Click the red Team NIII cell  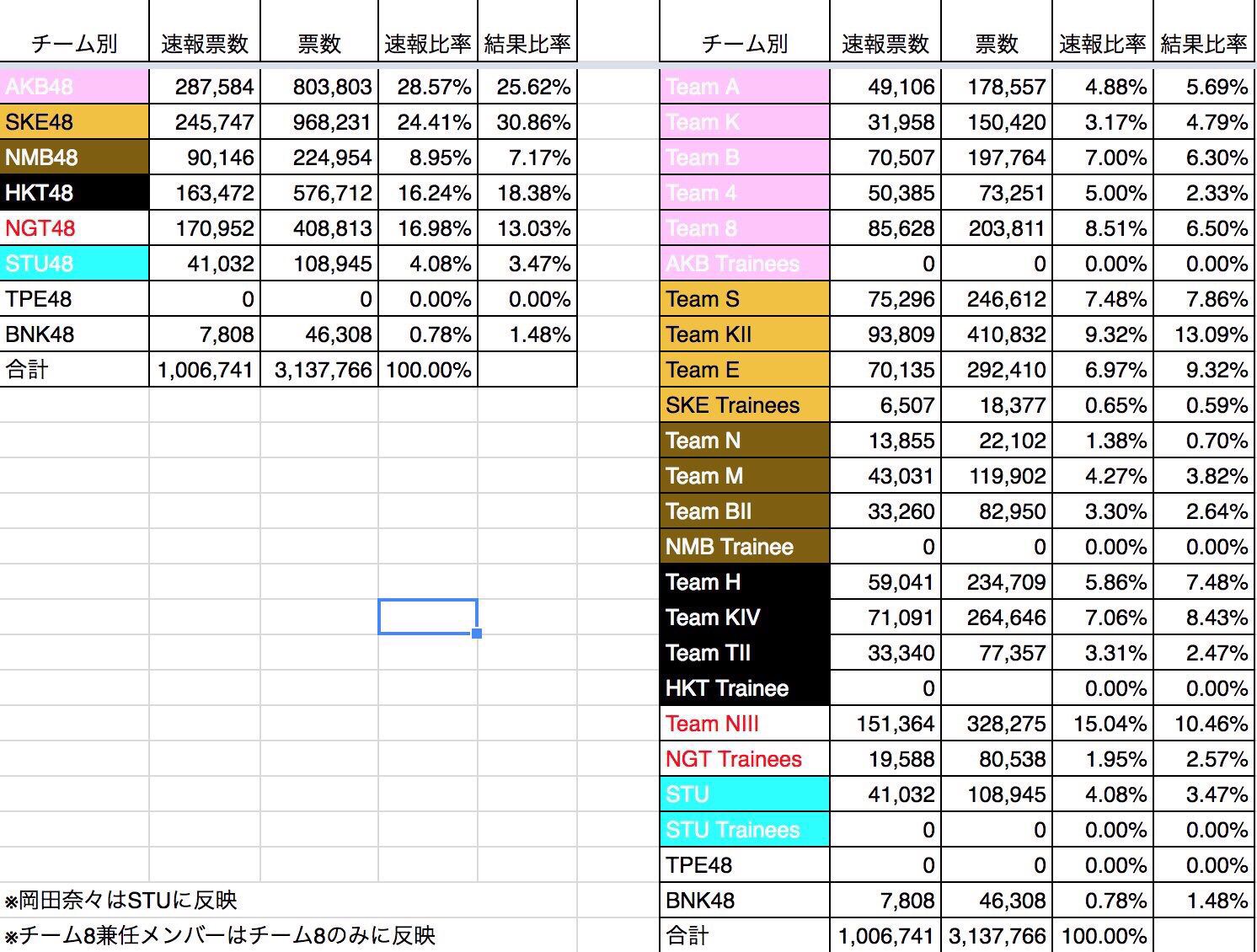click(745, 724)
